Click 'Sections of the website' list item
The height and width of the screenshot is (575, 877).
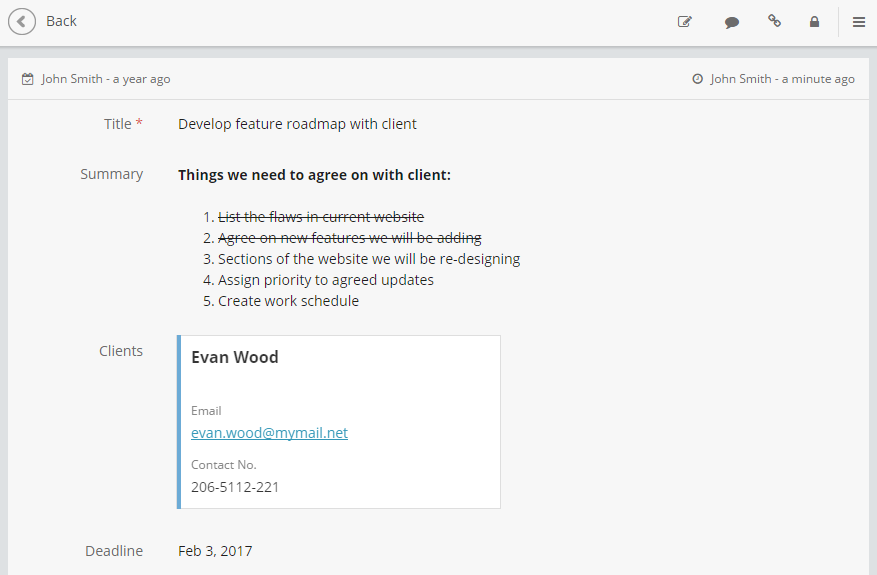point(369,259)
